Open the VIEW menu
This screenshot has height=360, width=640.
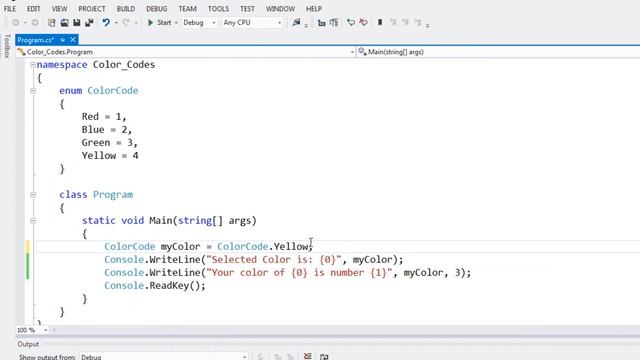59,9
